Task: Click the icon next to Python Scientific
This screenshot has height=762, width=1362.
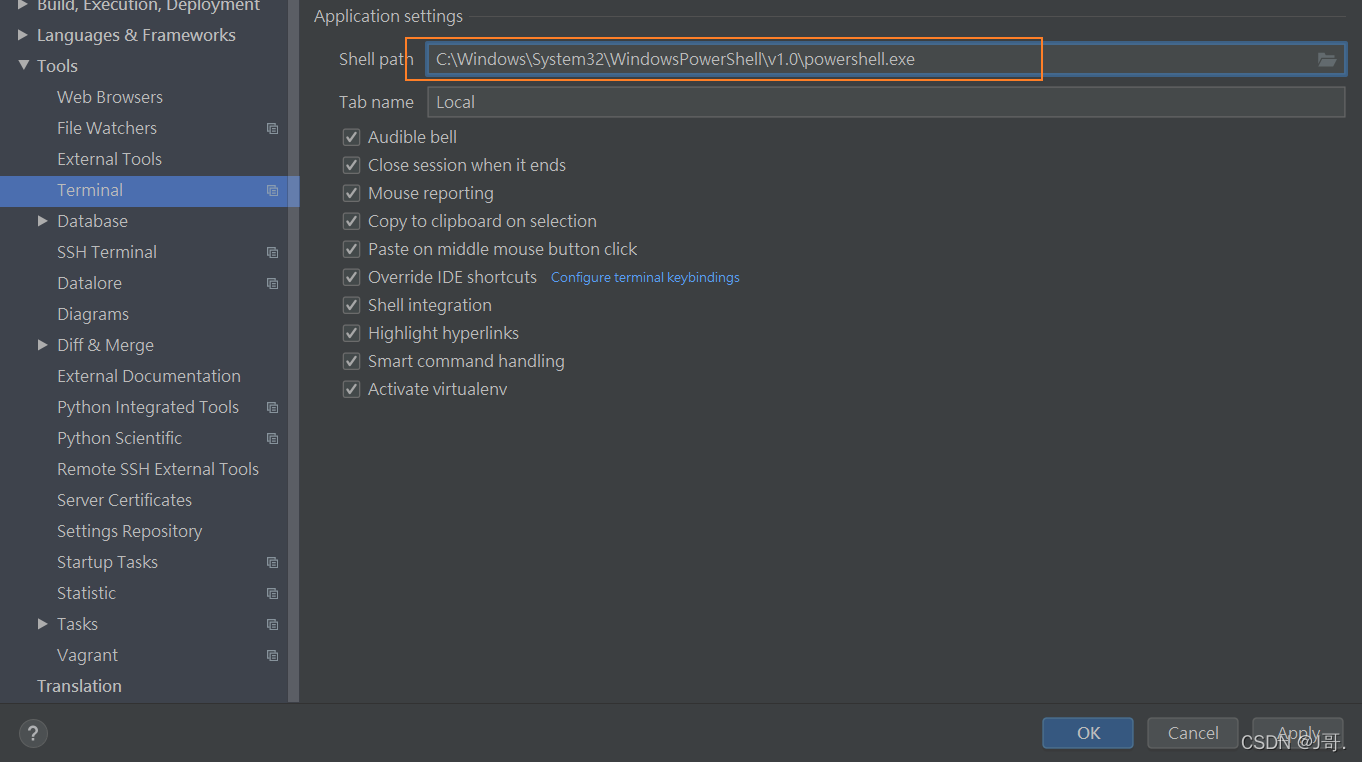Action: (272, 438)
